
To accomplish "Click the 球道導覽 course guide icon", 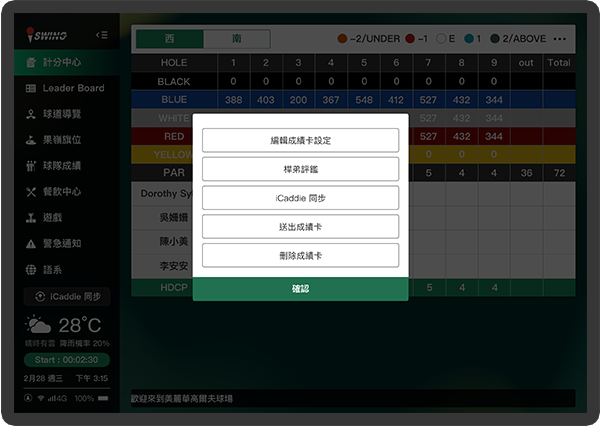I will 31,115.
